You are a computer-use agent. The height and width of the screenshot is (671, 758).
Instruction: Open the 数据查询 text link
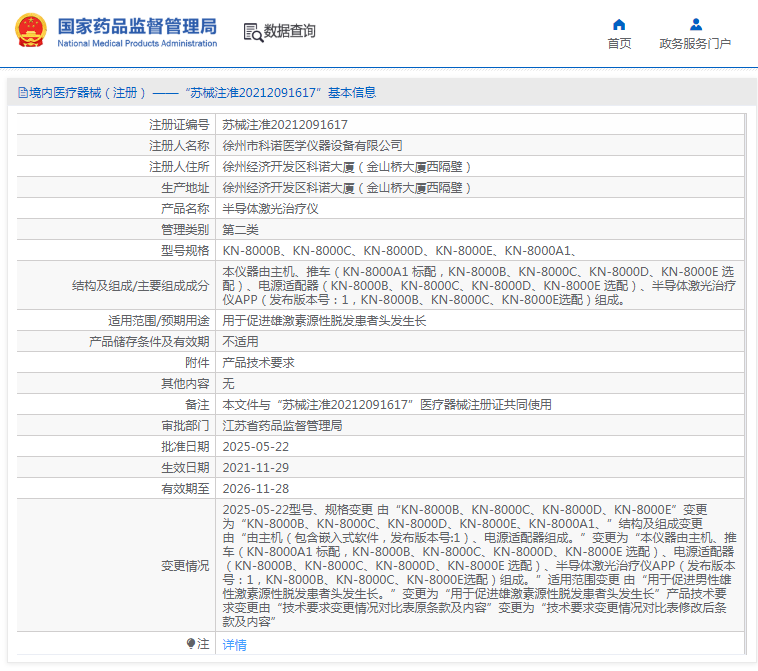290,32
